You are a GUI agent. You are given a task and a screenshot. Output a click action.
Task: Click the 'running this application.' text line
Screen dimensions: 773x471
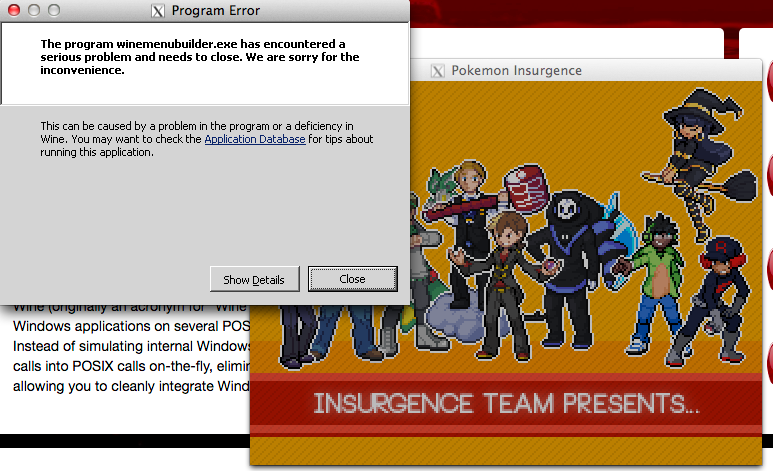(97, 152)
